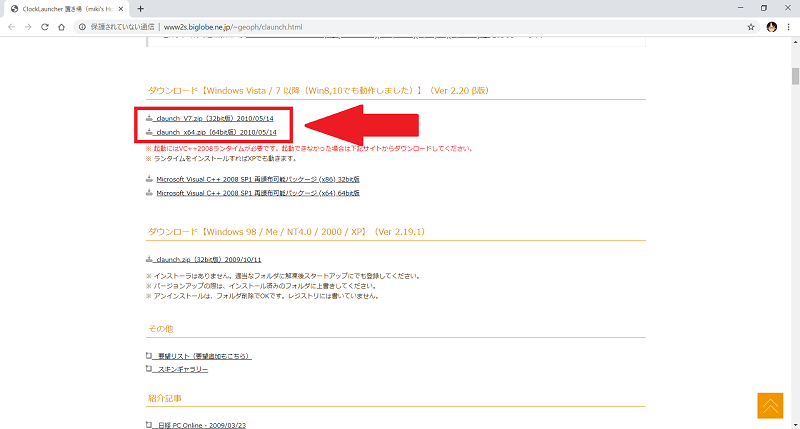Click the note starting バージョンアップの際は
Screen dimensions: 800x429
coord(263,286)
